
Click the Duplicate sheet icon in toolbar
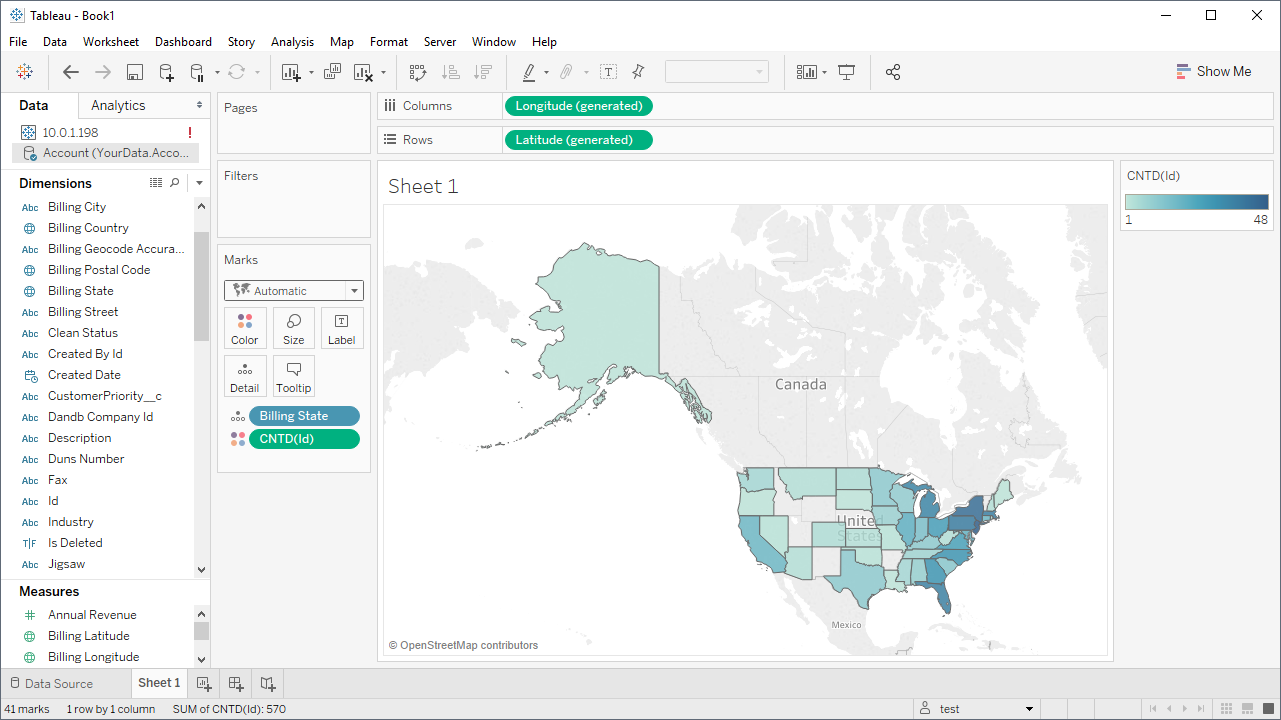(x=333, y=72)
